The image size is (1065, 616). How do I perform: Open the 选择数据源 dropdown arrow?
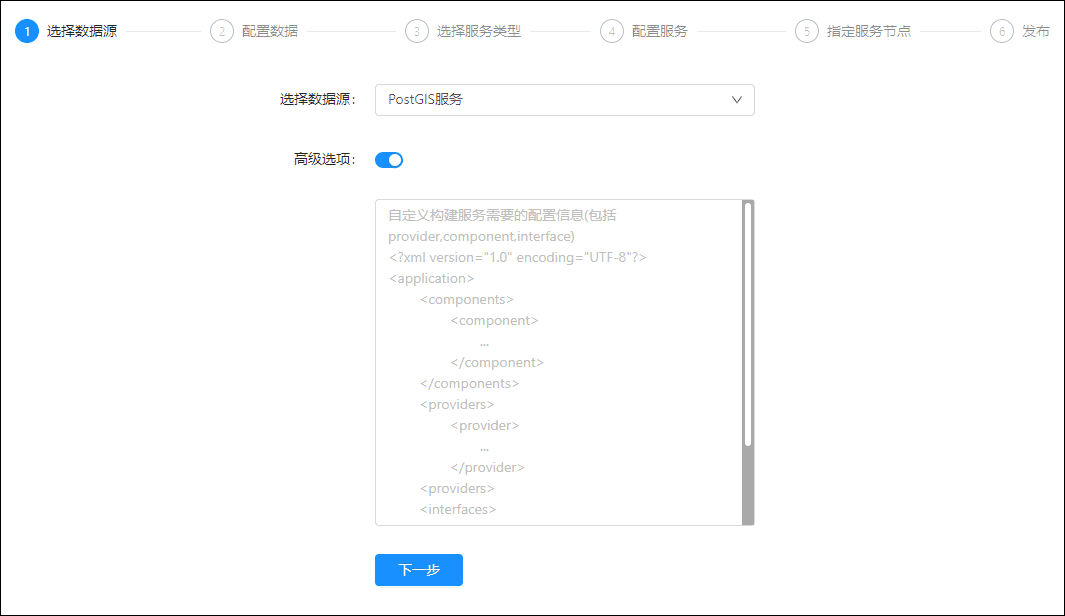pyautogui.click(x=737, y=100)
